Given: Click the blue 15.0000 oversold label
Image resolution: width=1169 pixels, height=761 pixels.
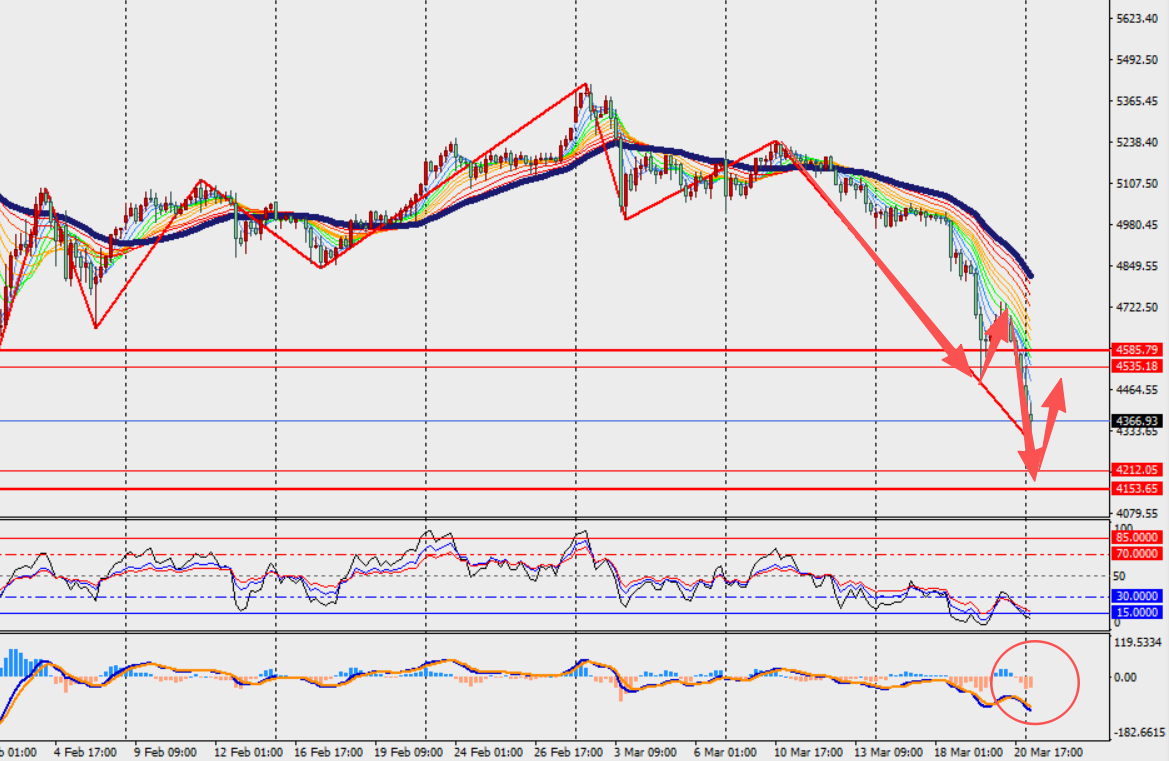Looking at the screenshot, I should tap(1139, 613).
